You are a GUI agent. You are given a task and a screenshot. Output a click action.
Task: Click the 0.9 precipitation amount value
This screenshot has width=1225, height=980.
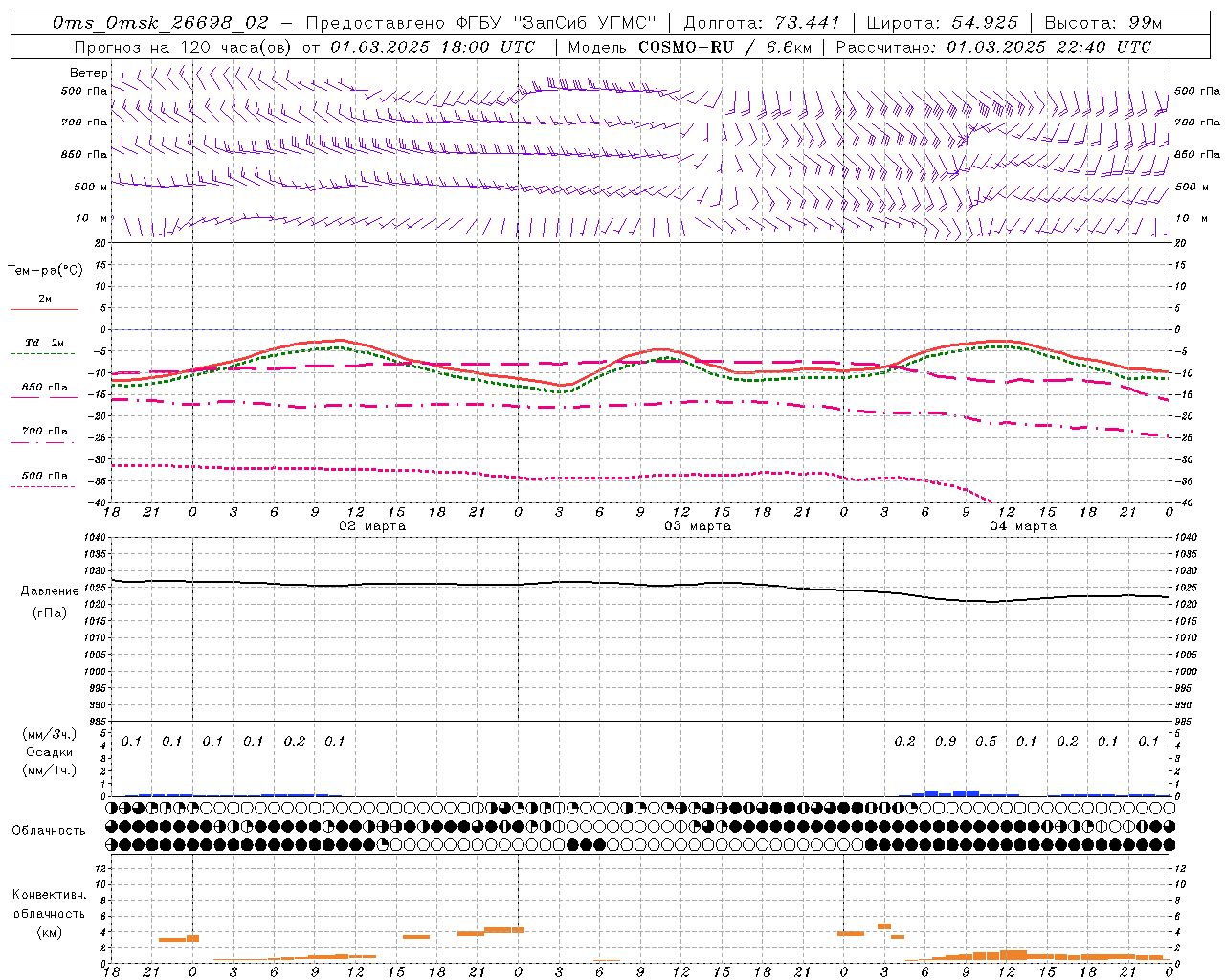pyautogui.click(x=946, y=742)
